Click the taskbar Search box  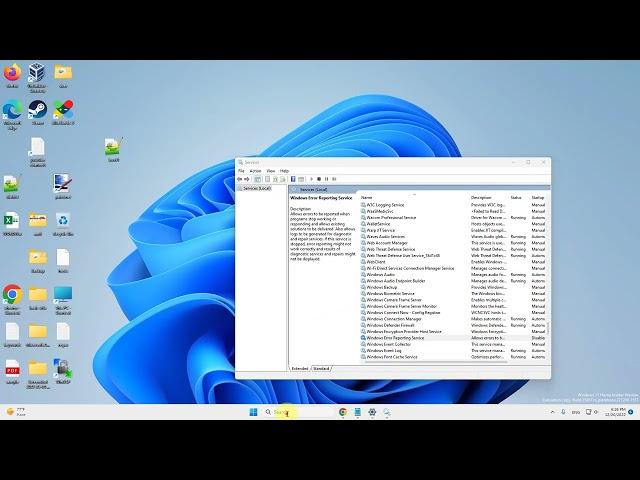(x=299, y=412)
